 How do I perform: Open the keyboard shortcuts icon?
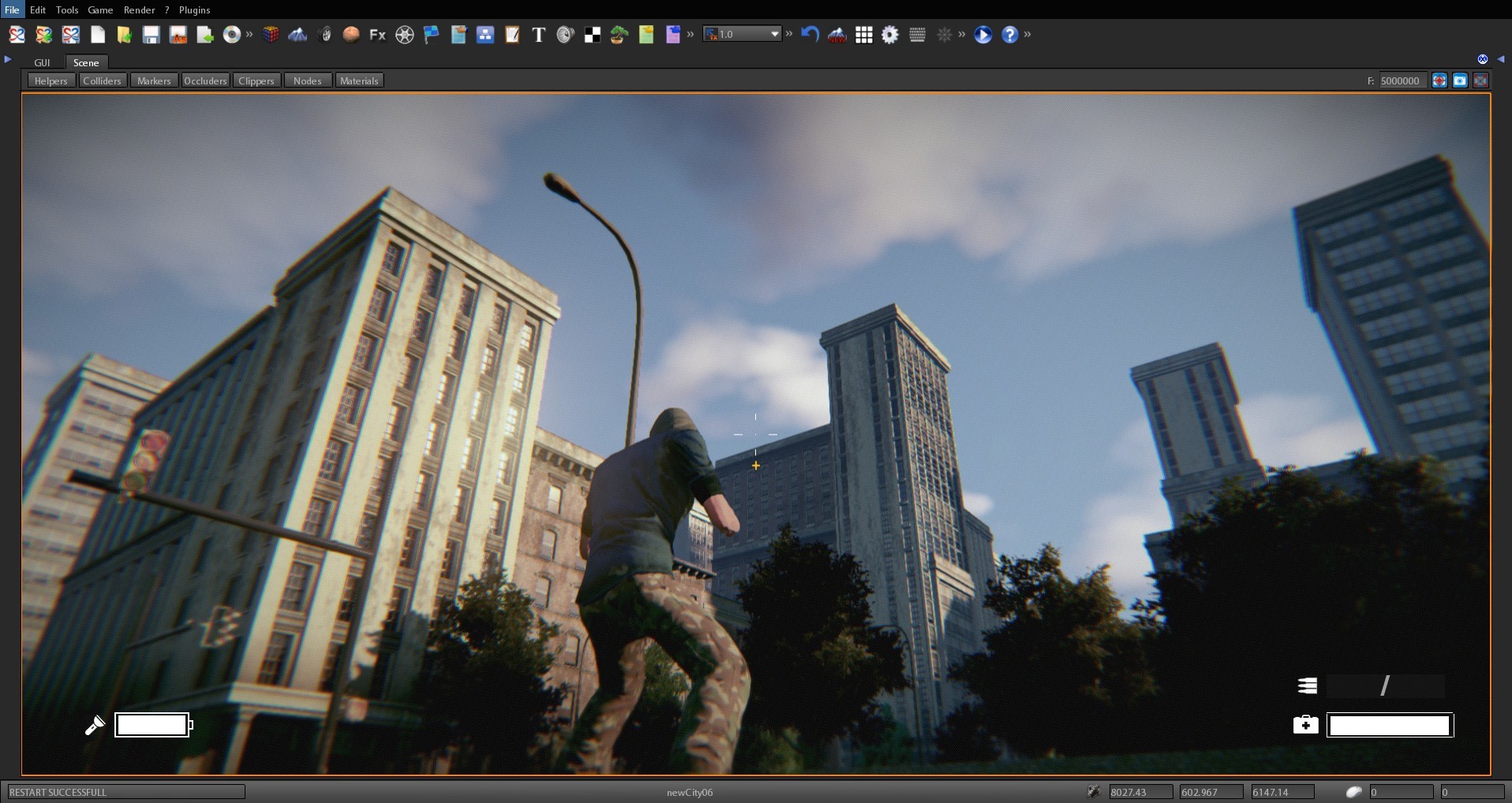coord(919,34)
